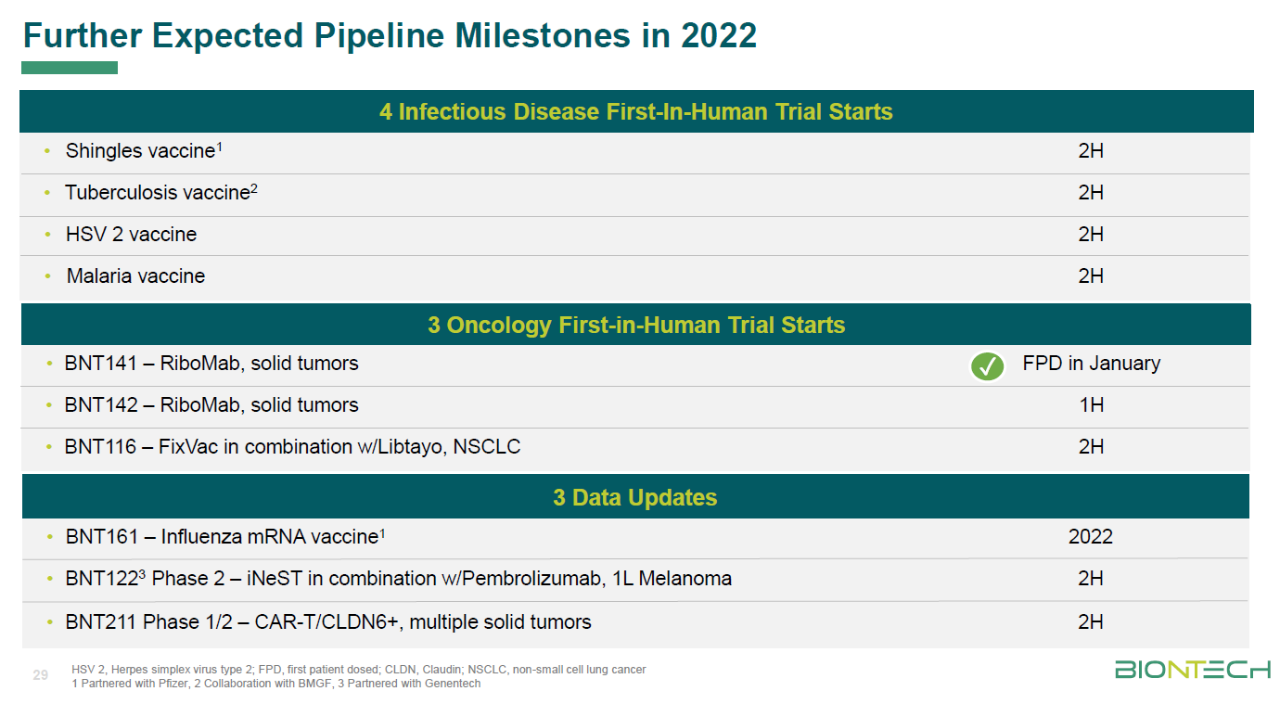This screenshot has height=701, width=1280.
Task: Click the green checkmark icon beside BNT141
Action: click(x=987, y=367)
